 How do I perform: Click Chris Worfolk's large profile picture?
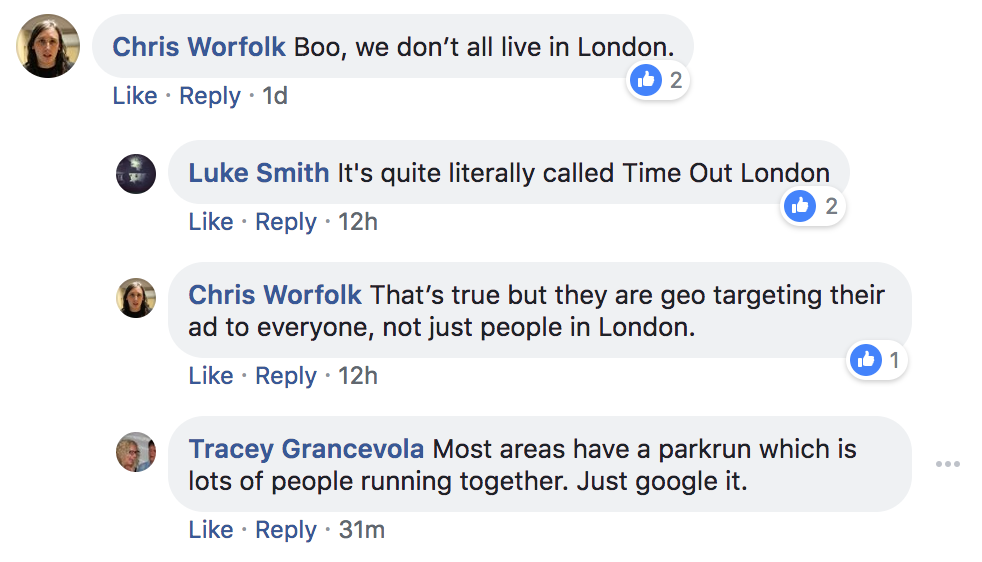point(48,46)
